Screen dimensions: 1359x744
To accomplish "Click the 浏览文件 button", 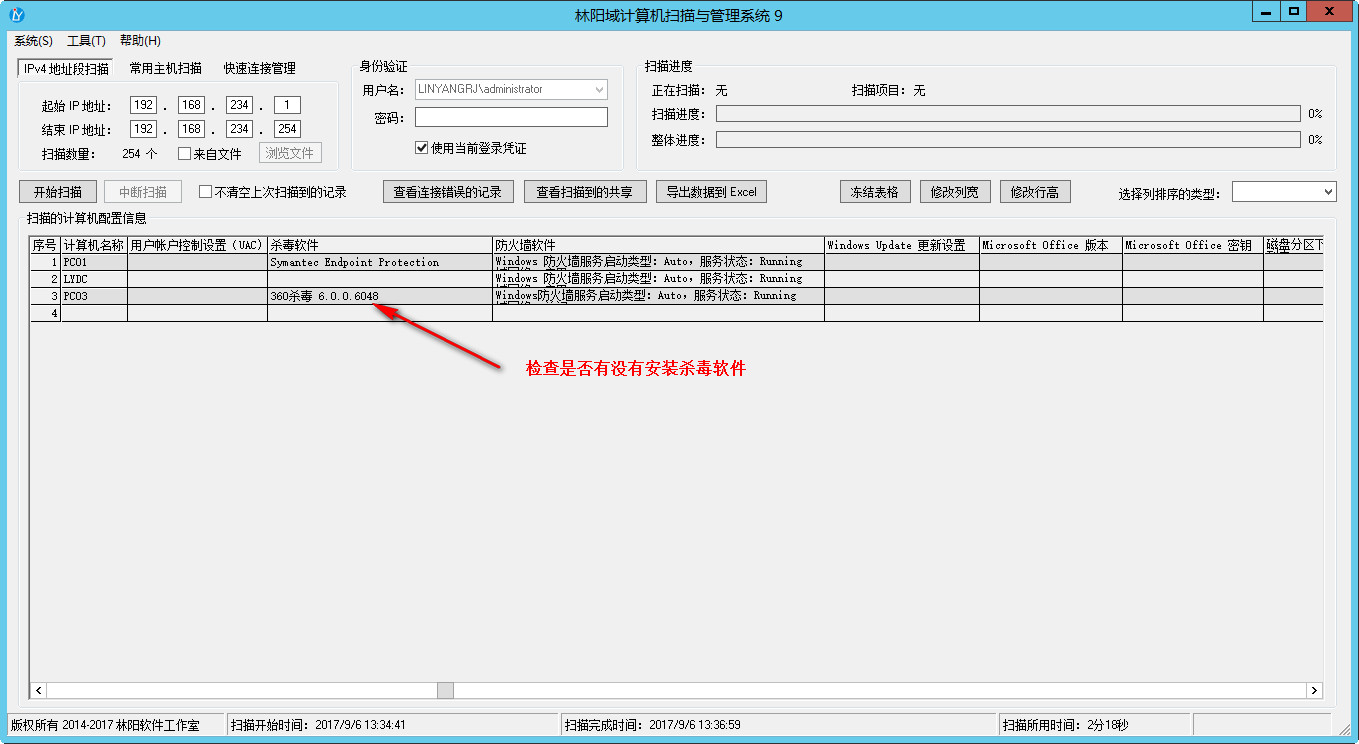I will pos(290,153).
